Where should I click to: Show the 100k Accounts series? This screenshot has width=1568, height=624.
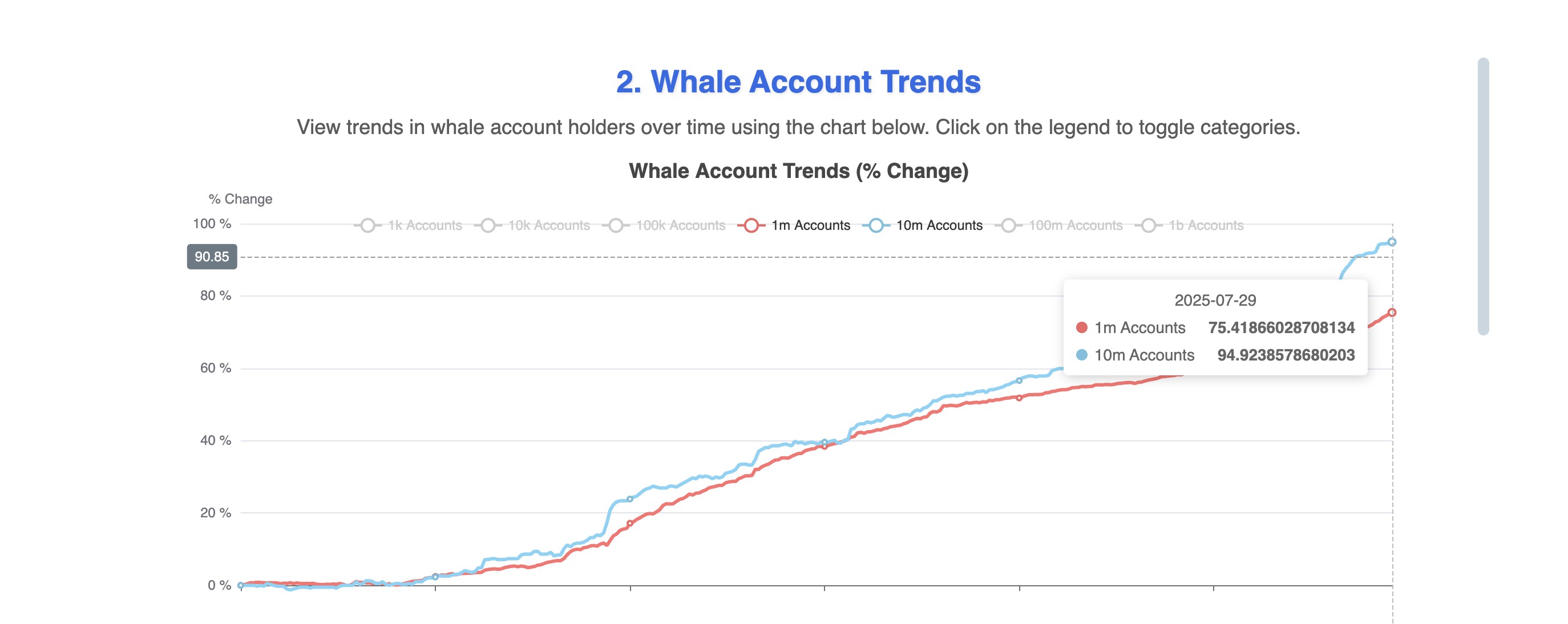click(664, 226)
